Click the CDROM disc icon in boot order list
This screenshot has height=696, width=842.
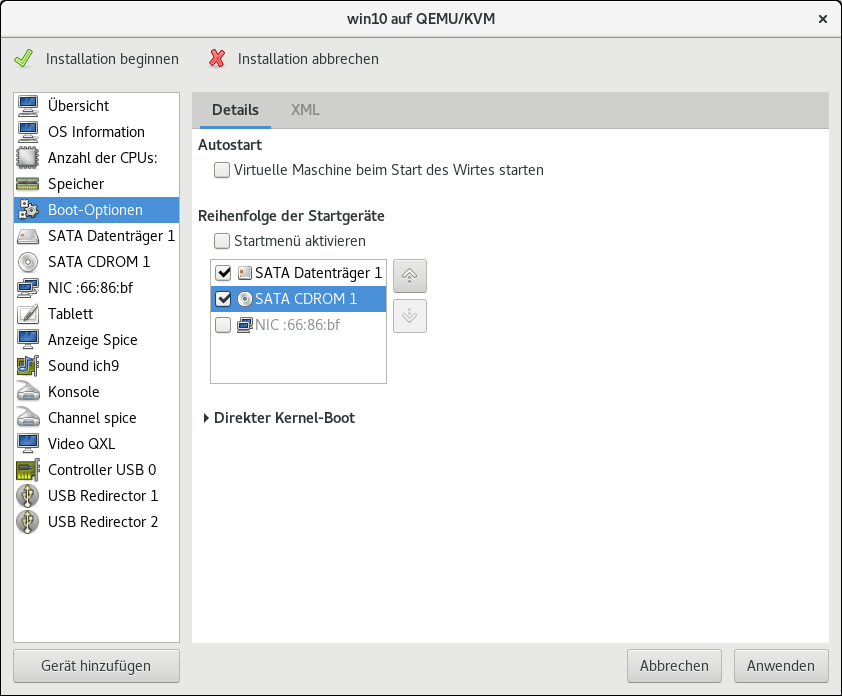(x=245, y=299)
